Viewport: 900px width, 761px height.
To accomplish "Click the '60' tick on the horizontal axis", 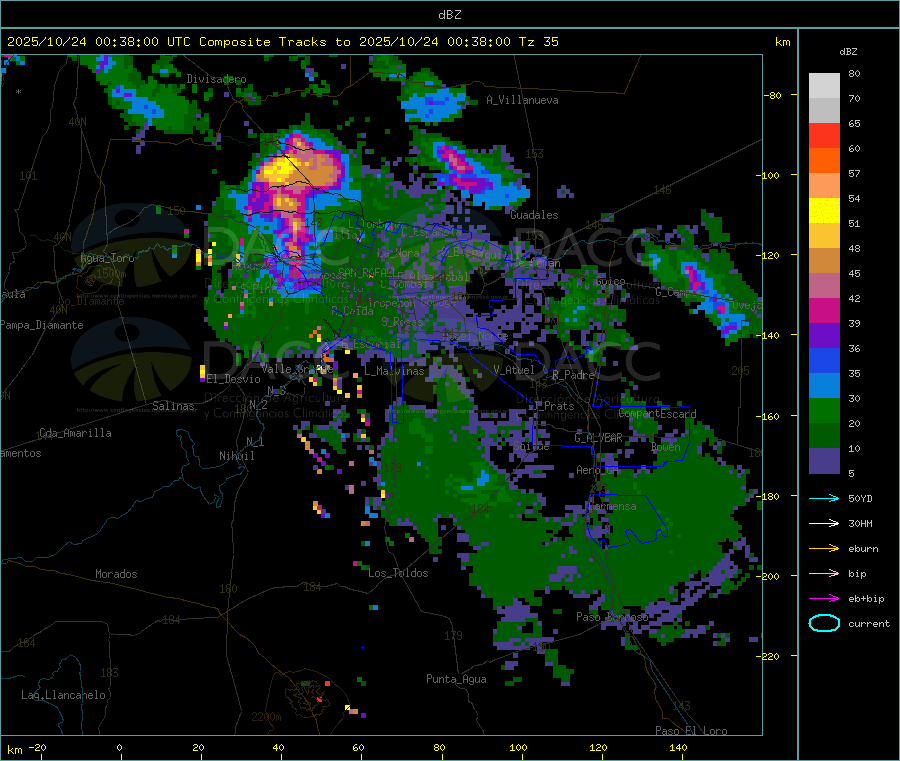I will pos(358,747).
